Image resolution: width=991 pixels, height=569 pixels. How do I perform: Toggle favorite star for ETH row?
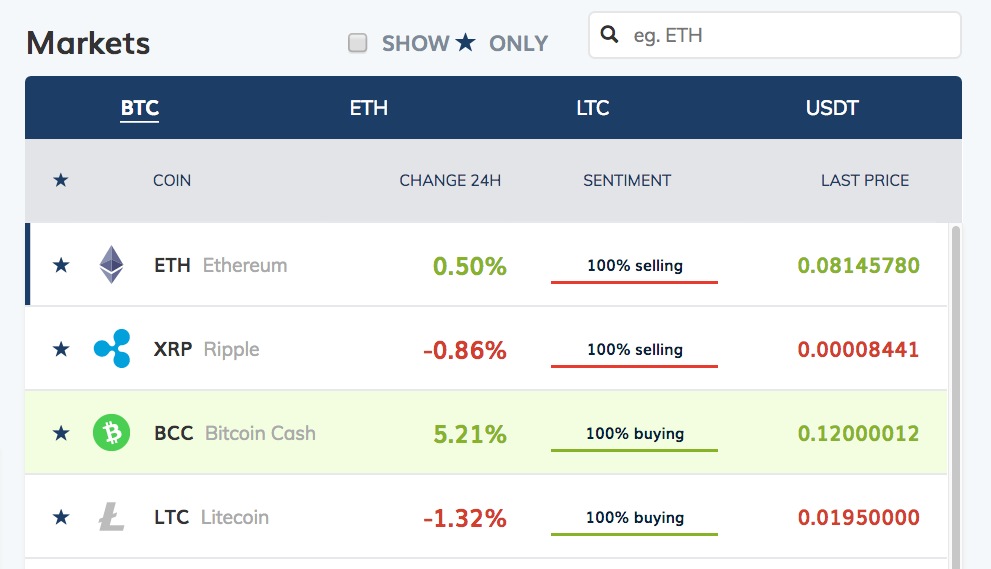[x=61, y=265]
